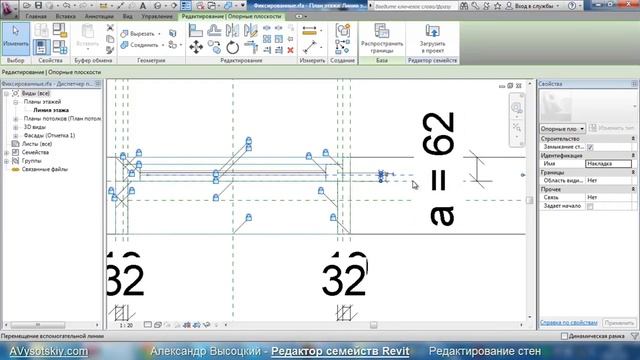Click the keyword search box in title bar
Image resolution: width=640 pixels, height=360 pixels.
(415, 6)
